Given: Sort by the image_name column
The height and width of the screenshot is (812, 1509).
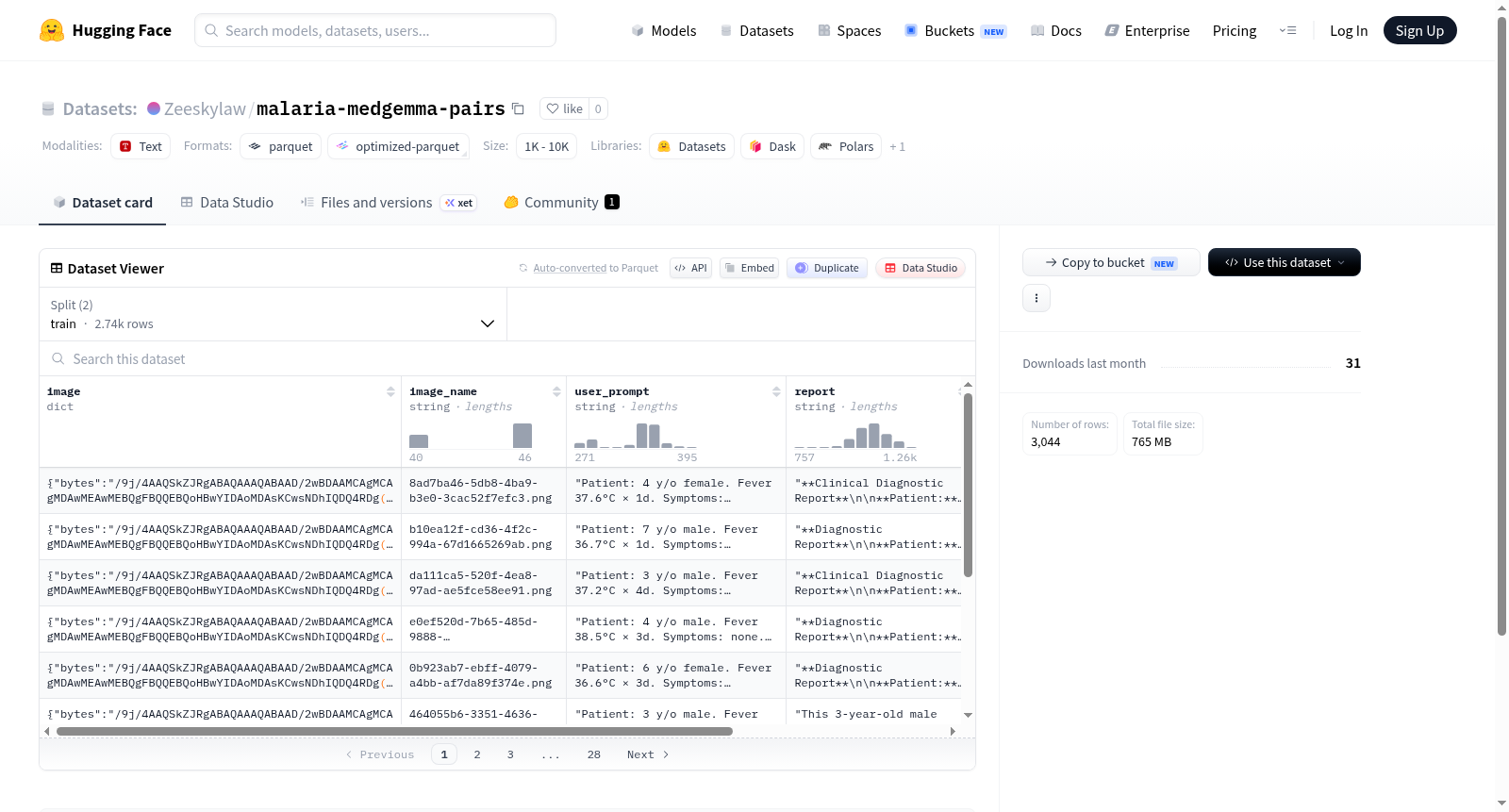Looking at the screenshot, I should pos(556,391).
